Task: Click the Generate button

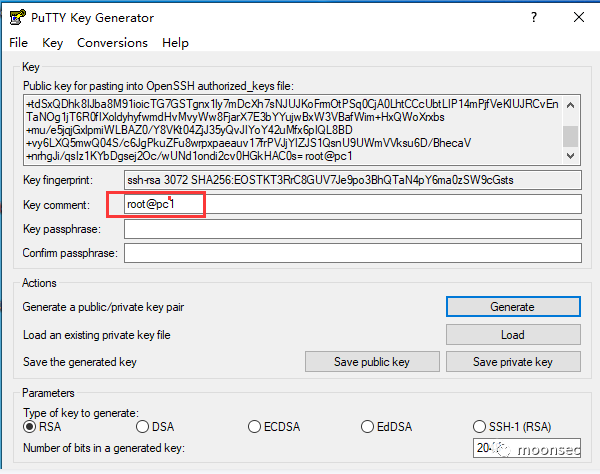Action: point(513,307)
